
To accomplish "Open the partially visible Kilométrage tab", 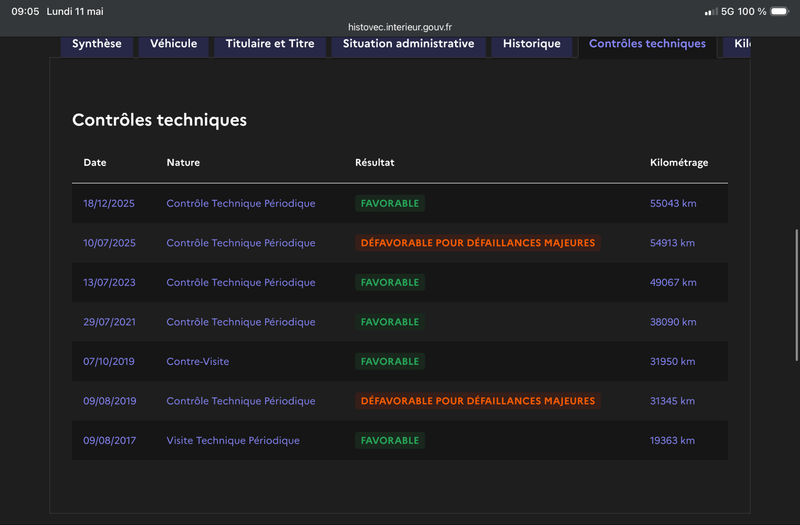I will pos(737,44).
